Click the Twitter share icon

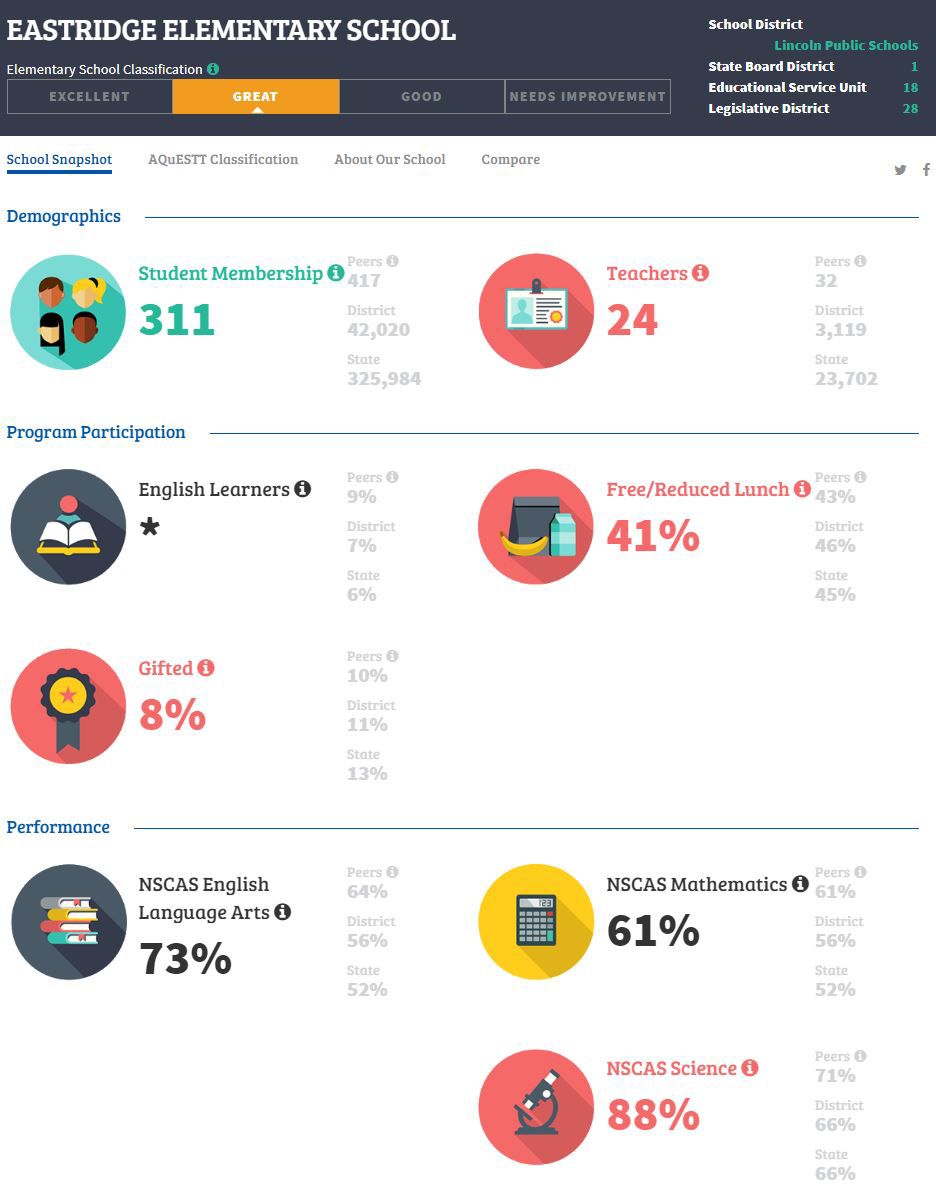(x=900, y=170)
